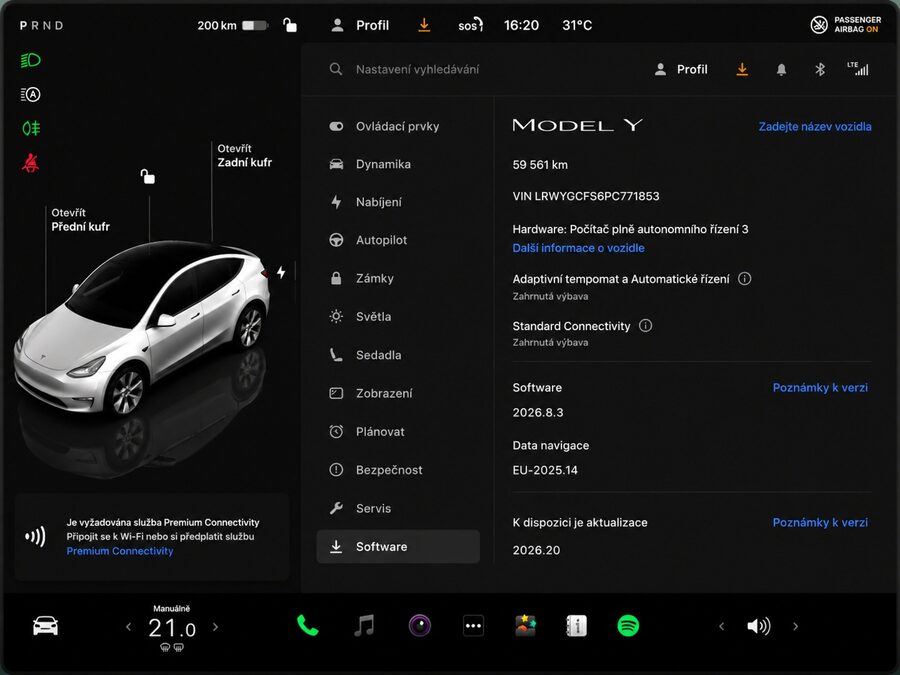Increase cabin temperature

[x=215, y=627]
